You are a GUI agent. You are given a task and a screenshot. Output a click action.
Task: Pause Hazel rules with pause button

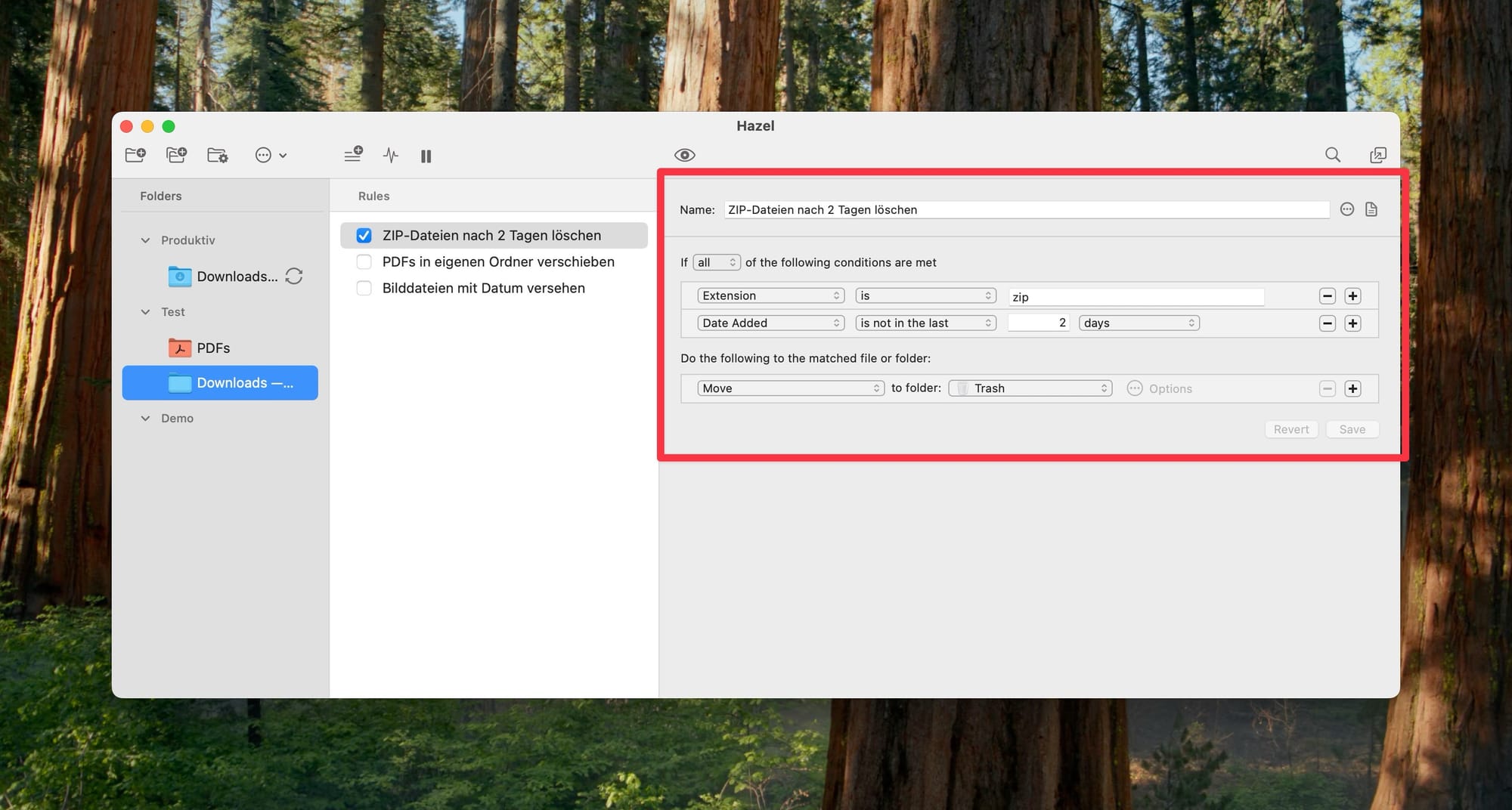tap(426, 156)
